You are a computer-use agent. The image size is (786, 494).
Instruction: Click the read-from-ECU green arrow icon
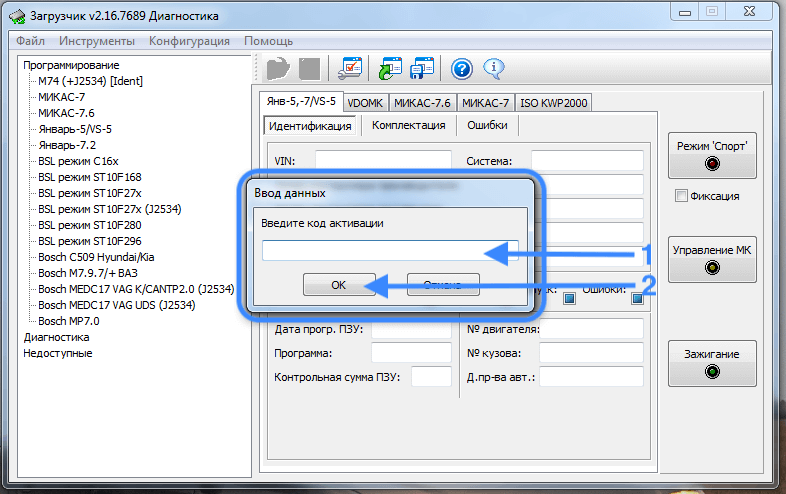click(390, 68)
